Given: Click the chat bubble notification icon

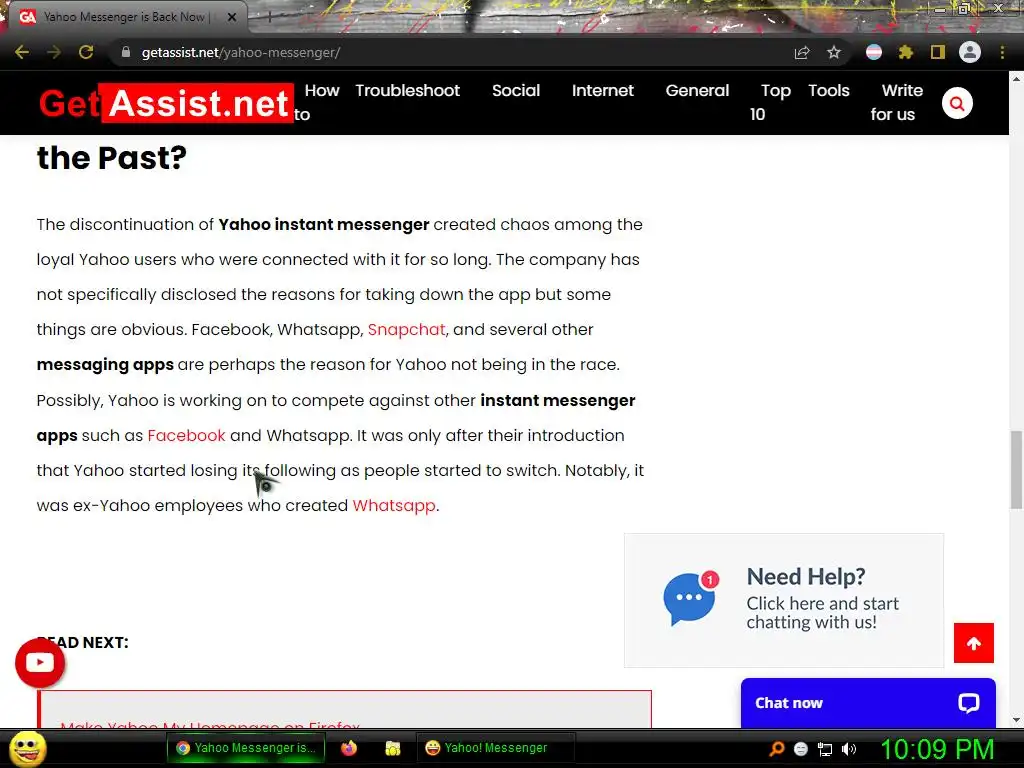Looking at the screenshot, I should [690, 598].
